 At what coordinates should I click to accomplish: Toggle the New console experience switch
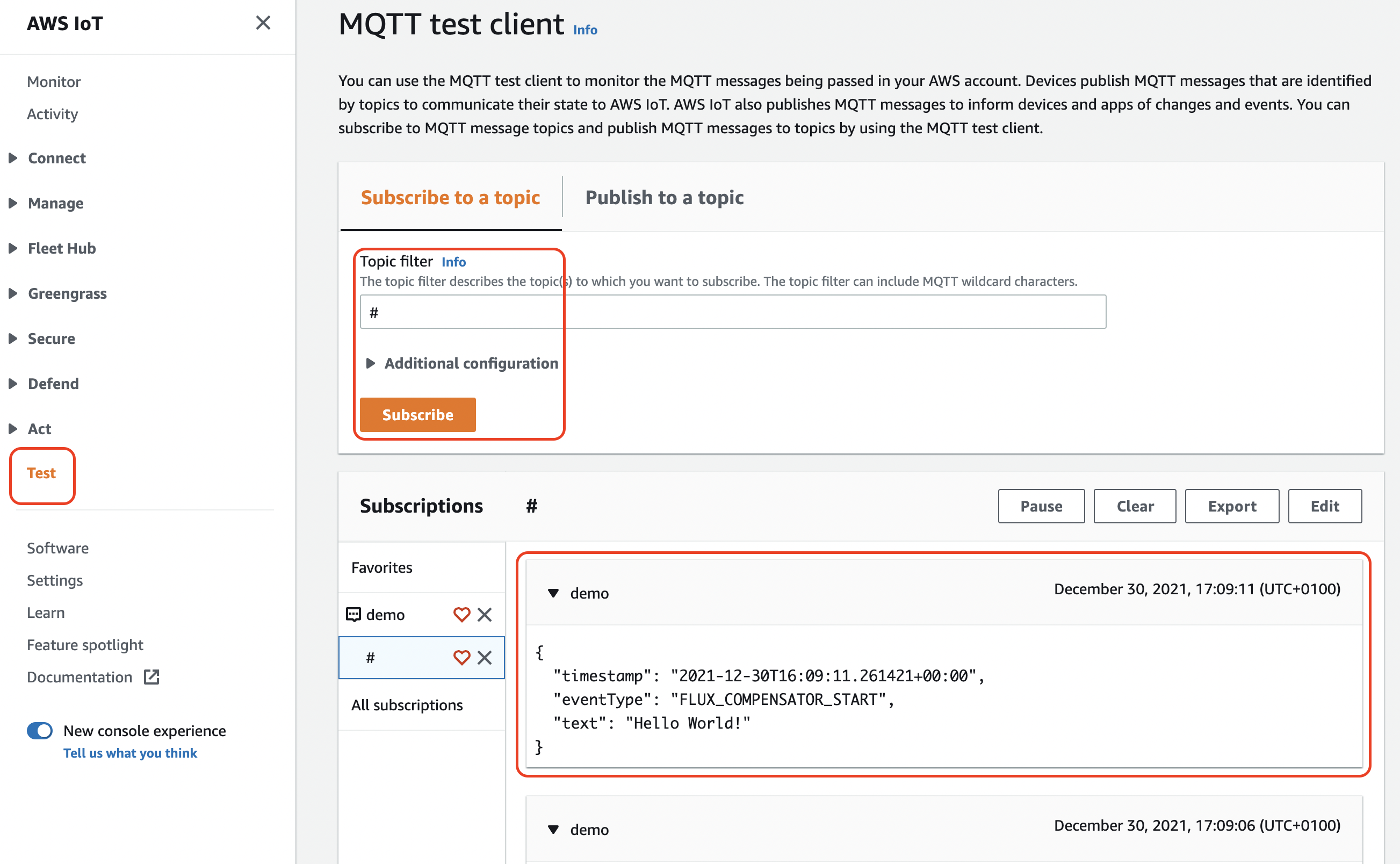pyautogui.click(x=40, y=731)
